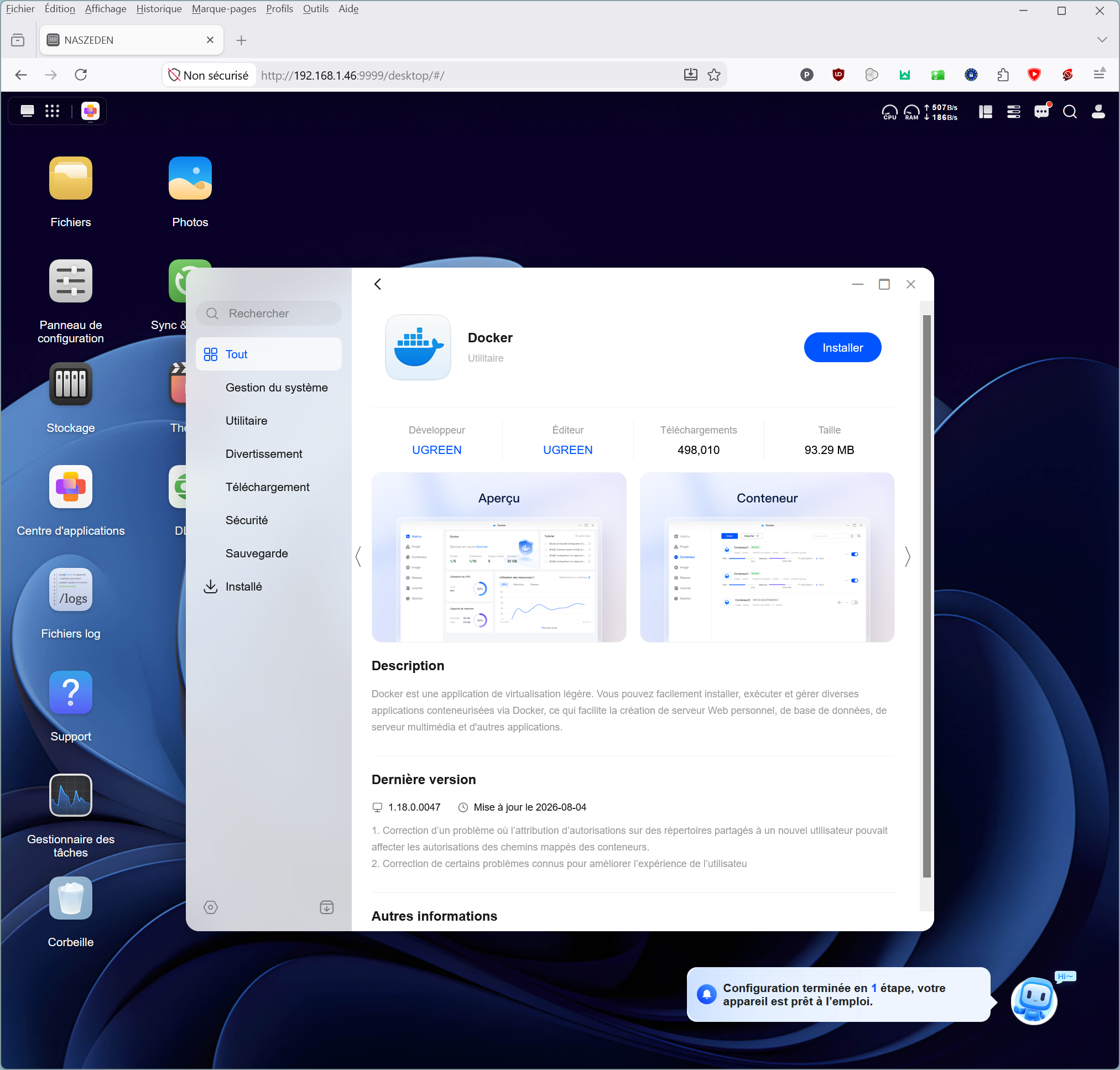Image resolution: width=1120 pixels, height=1070 pixels.
Task: Open the Fichiers desktop app
Action: (71, 178)
